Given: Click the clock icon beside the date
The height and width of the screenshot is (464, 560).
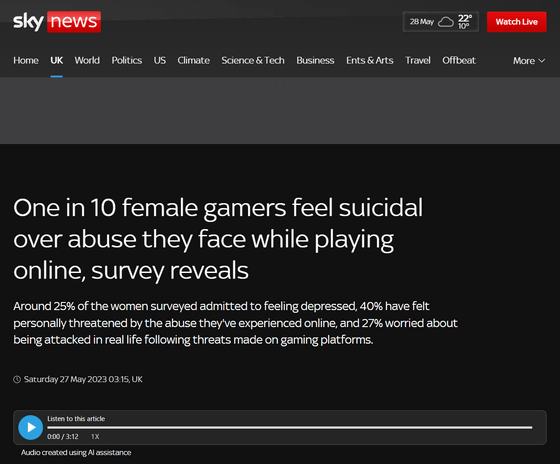Looking at the screenshot, I should [x=17, y=379].
